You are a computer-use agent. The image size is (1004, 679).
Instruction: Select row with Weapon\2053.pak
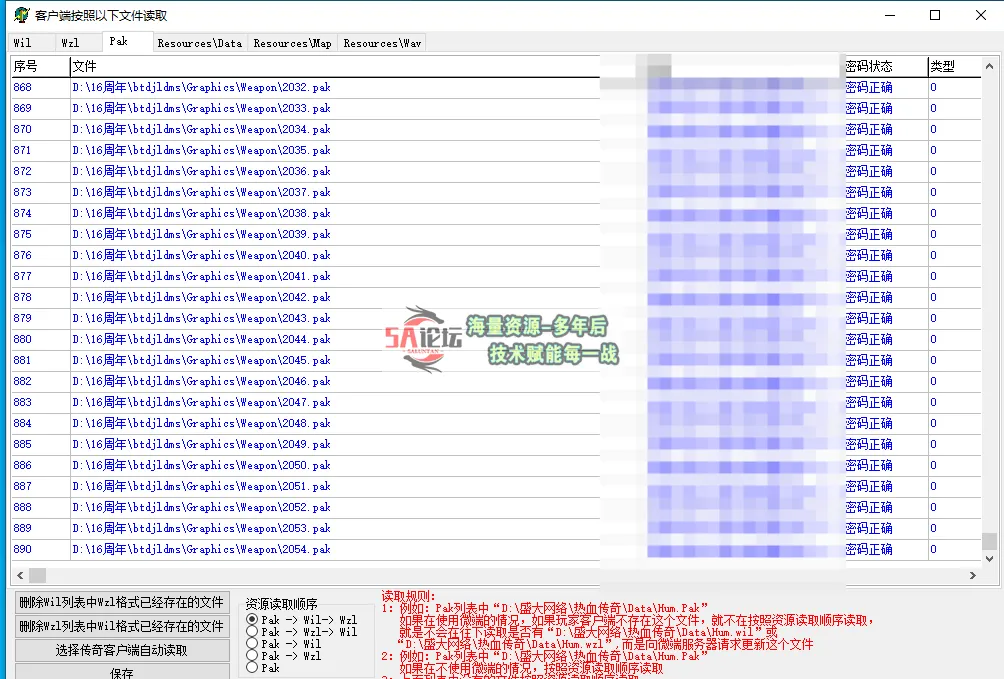point(496,528)
